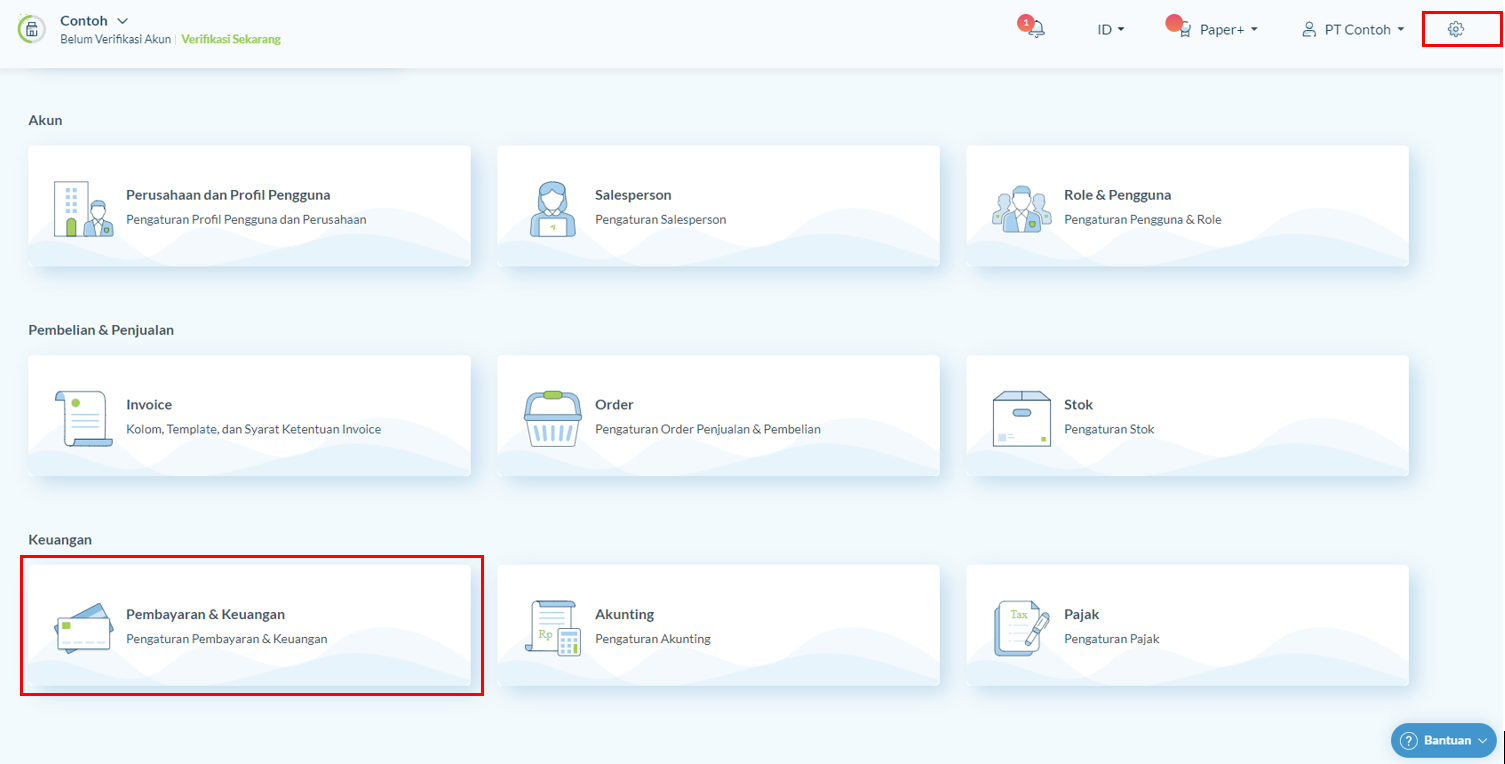Click the Order basket icon

pos(553,419)
